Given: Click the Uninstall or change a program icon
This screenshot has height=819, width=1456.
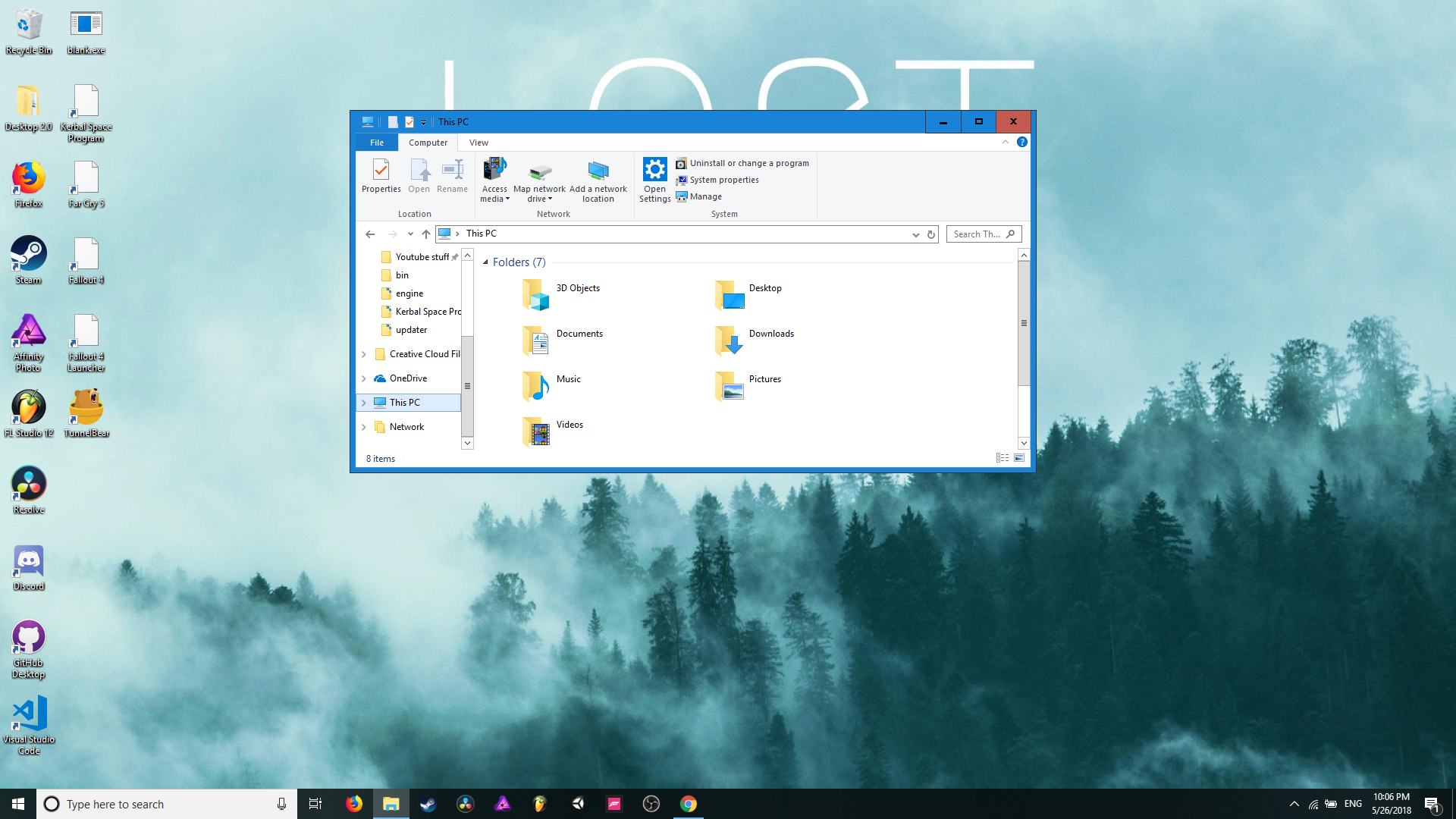Looking at the screenshot, I should (x=682, y=163).
